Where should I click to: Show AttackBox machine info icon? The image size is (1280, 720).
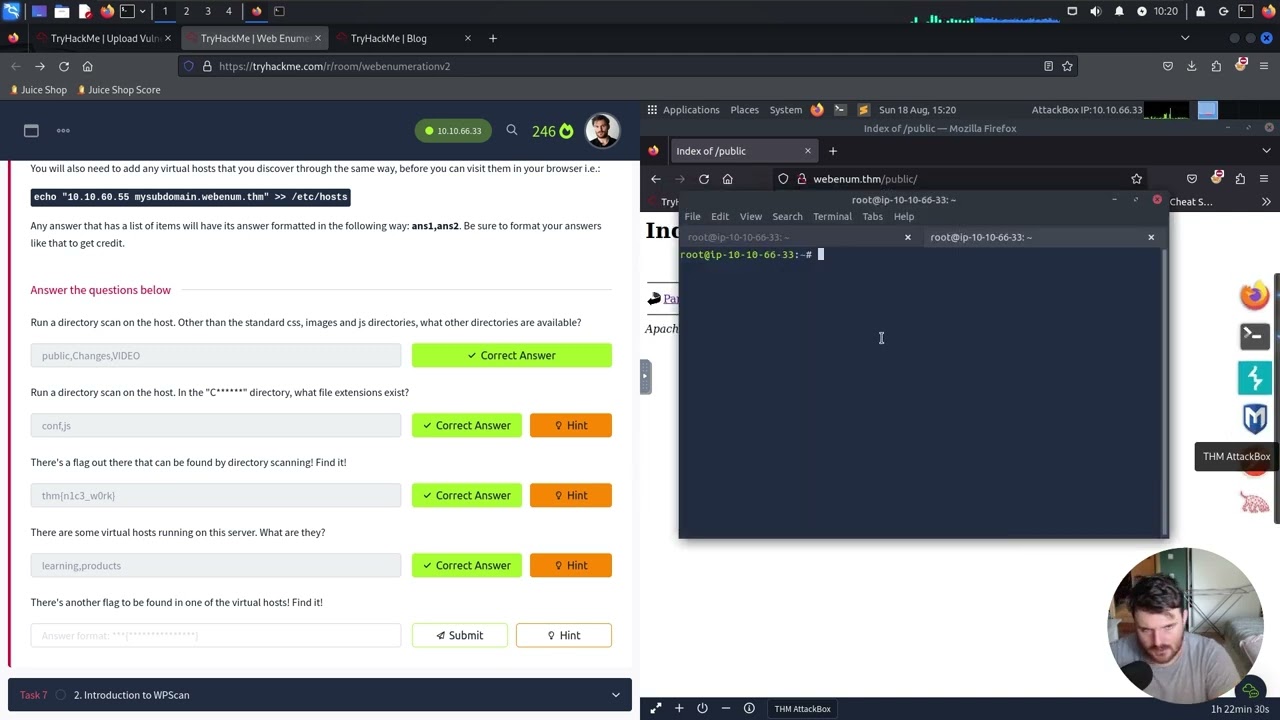749,709
